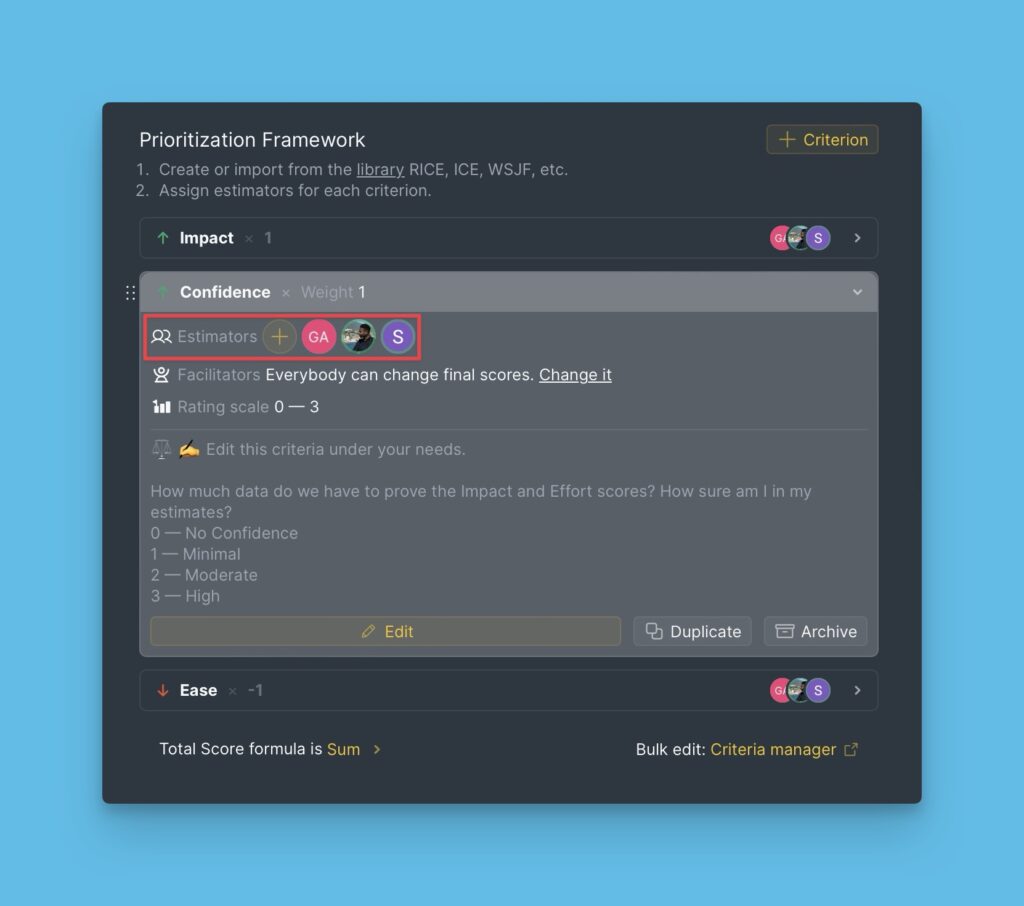Select the GA estimator avatar in Confidence

pyautogui.click(x=319, y=337)
